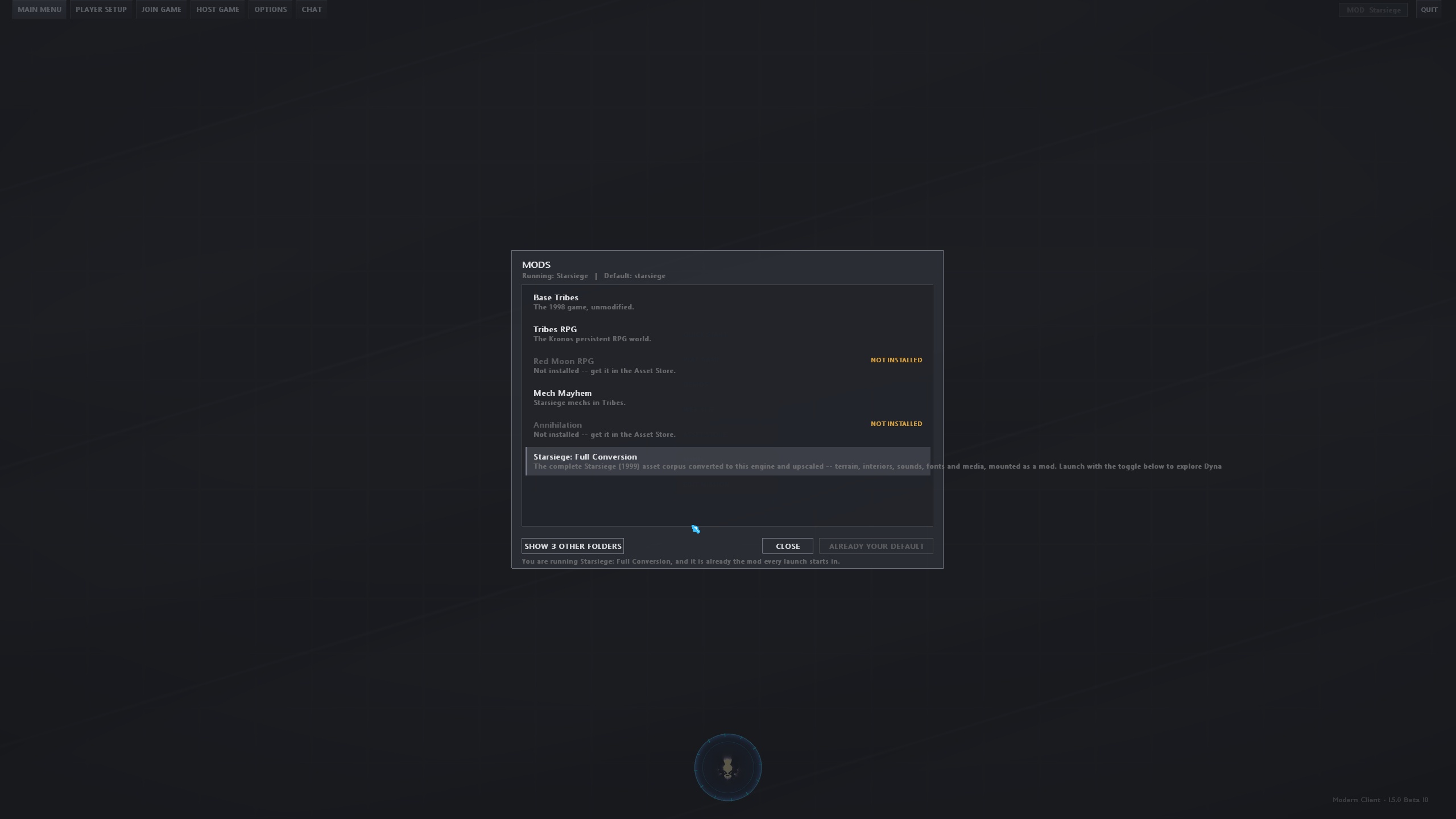Open the Options menu
The width and height of the screenshot is (1456, 819).
(x=271, y=10)
